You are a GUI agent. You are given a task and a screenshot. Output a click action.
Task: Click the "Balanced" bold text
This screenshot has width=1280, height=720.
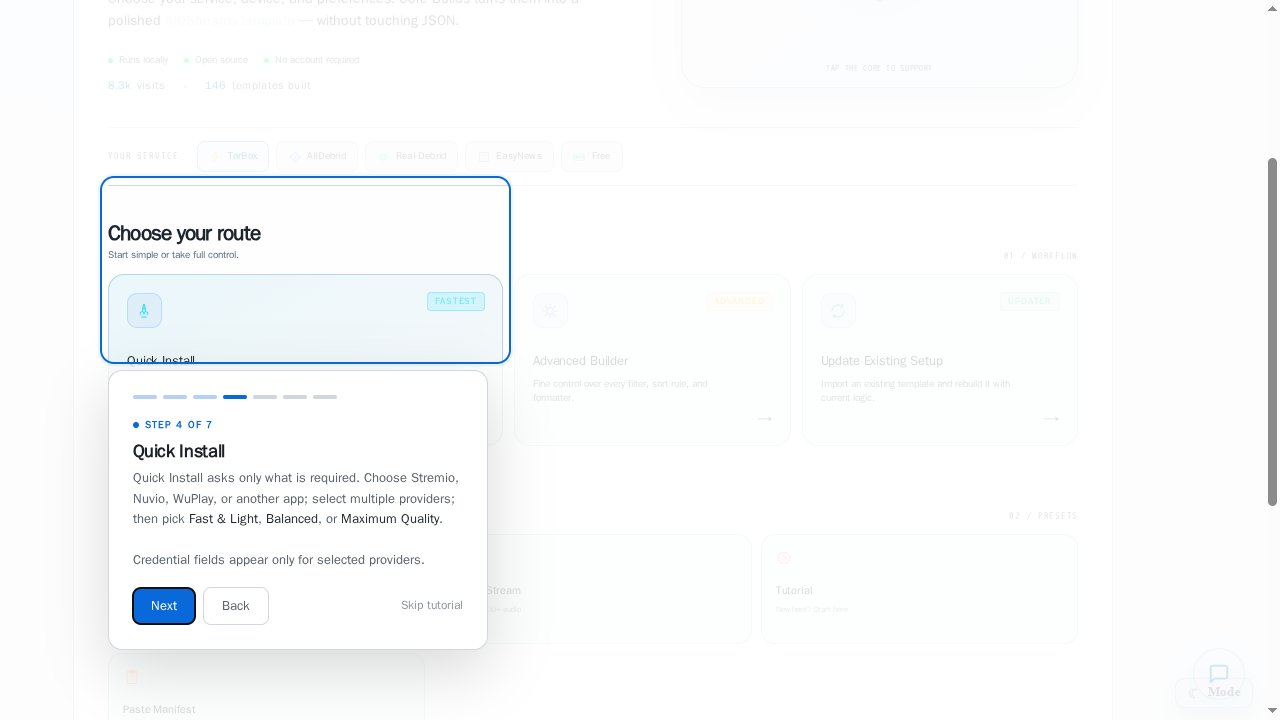click(x=292, y=519)
